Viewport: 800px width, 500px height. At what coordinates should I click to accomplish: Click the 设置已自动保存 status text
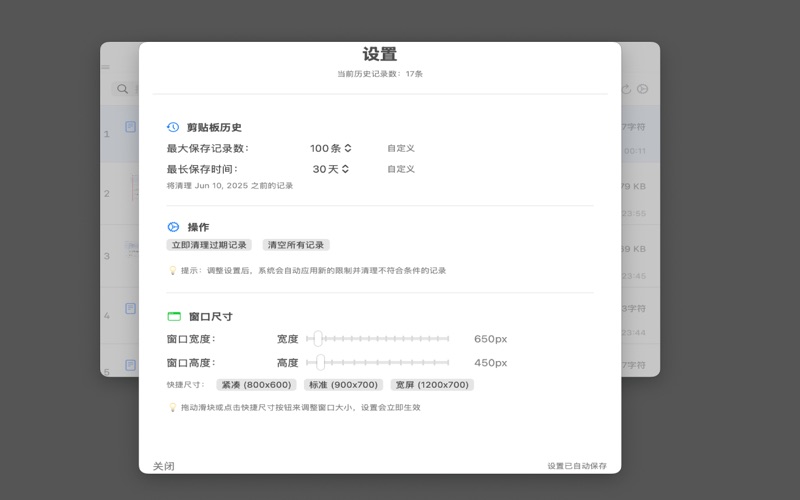(577, 466)
